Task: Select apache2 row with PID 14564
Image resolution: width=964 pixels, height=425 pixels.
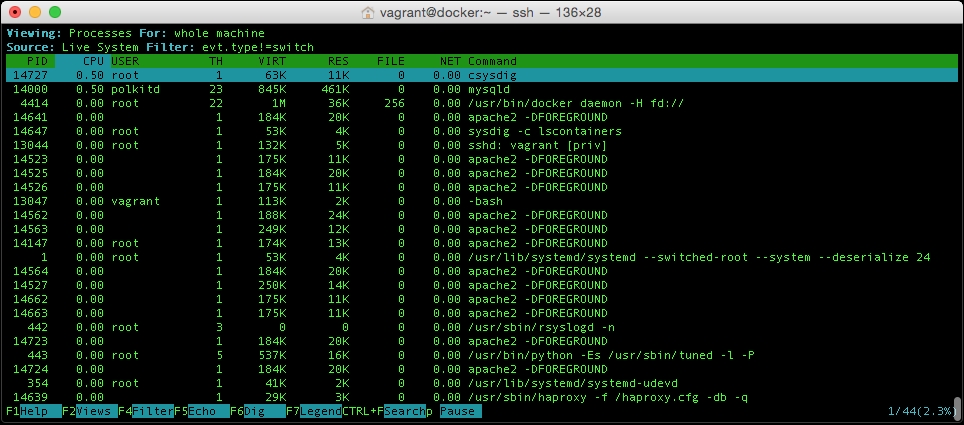Action: pos(482,271)
